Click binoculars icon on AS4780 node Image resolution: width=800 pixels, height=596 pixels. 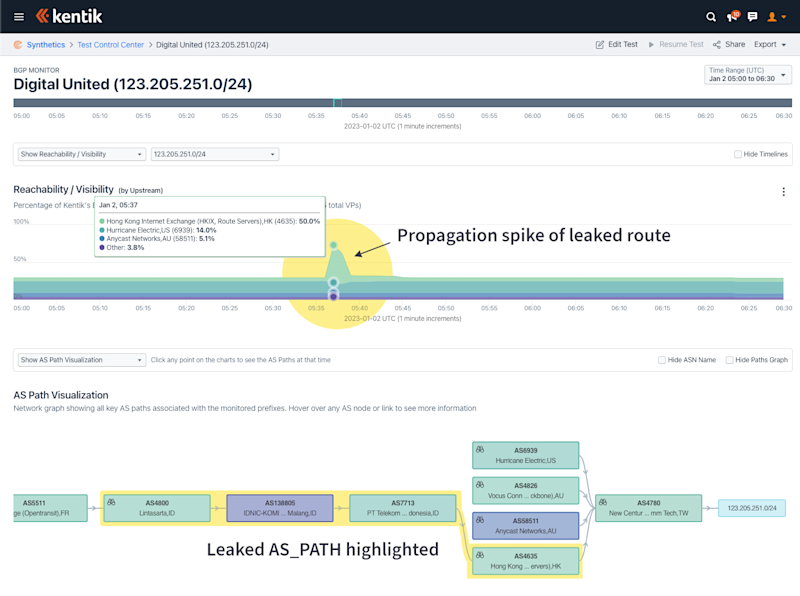coord(603,502)
